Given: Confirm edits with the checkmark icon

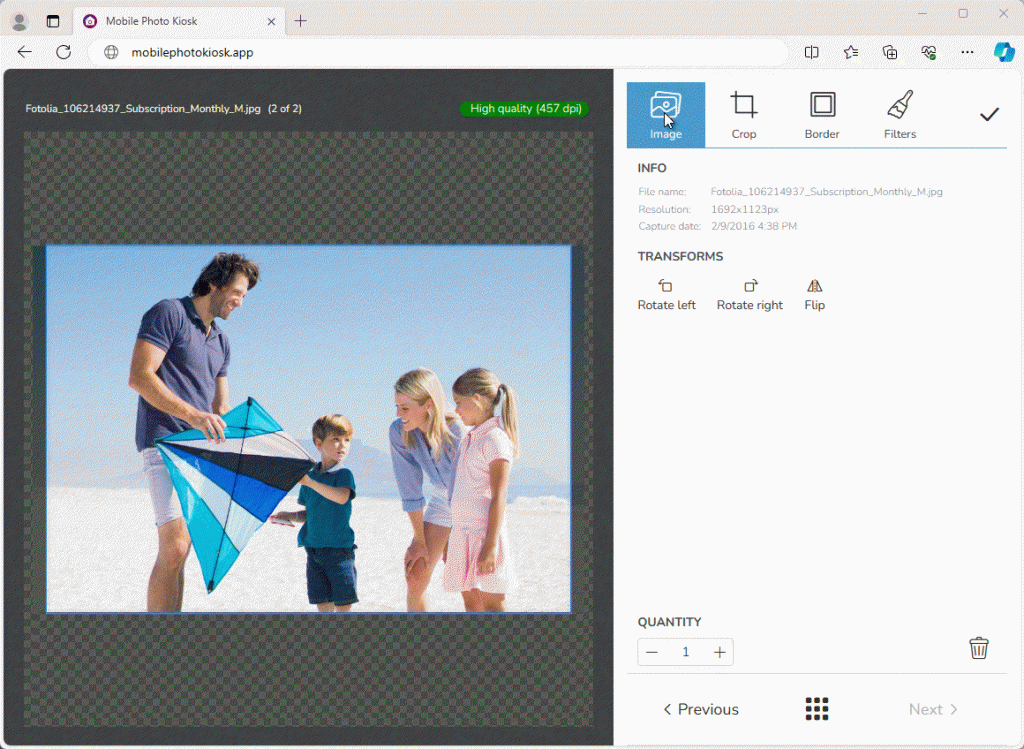Looking at the screenshot, I should [x=989, y=115].
